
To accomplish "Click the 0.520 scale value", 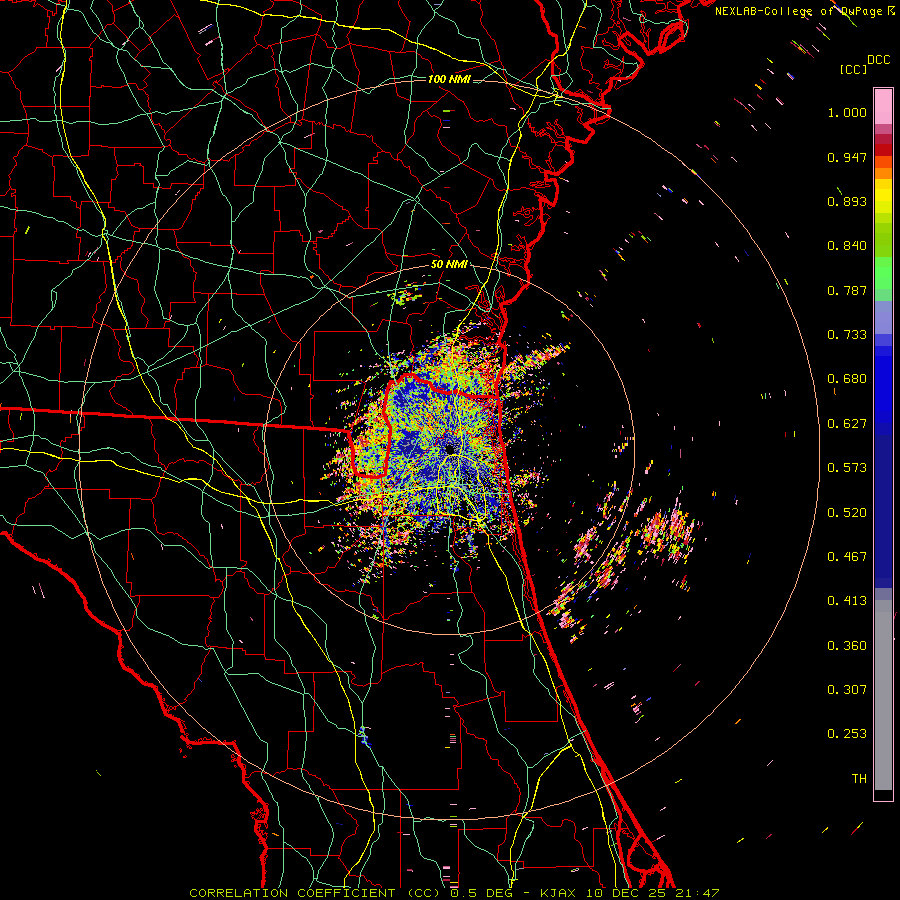I will 847,513.
